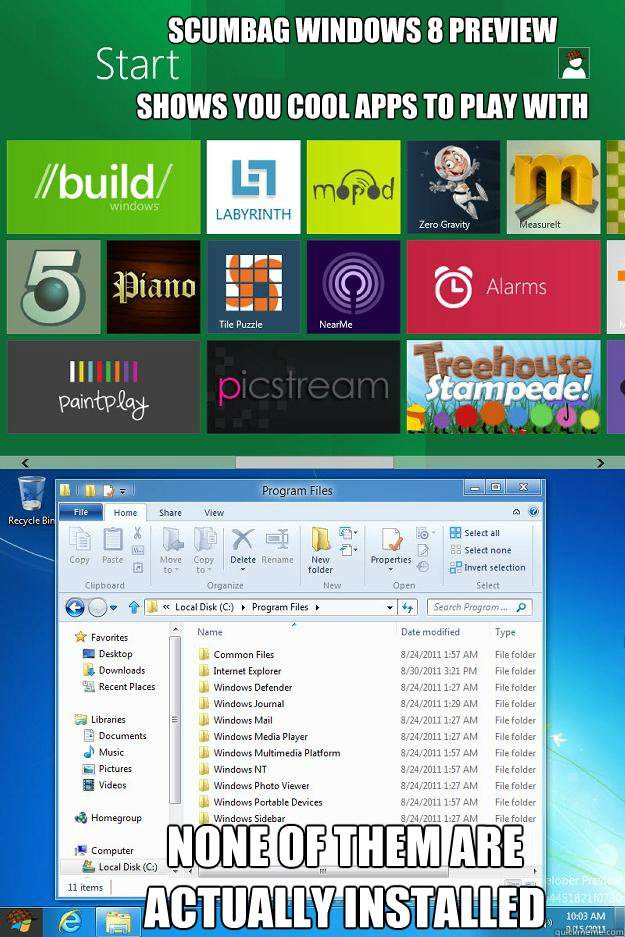Image resolution: width=625 pixels, height=937 pixels.
Task: Open the File tab in Explorer
Action: tap(81, 512)
